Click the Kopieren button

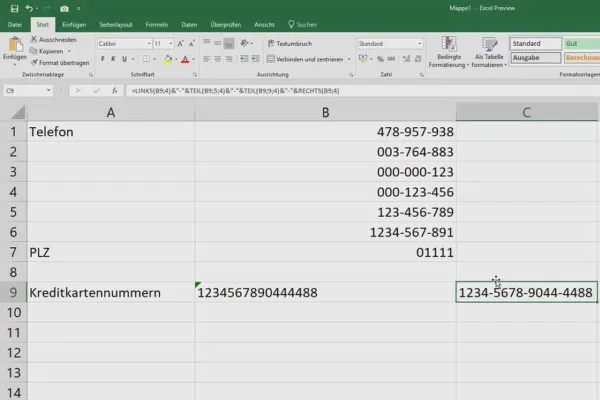point(46,51)
